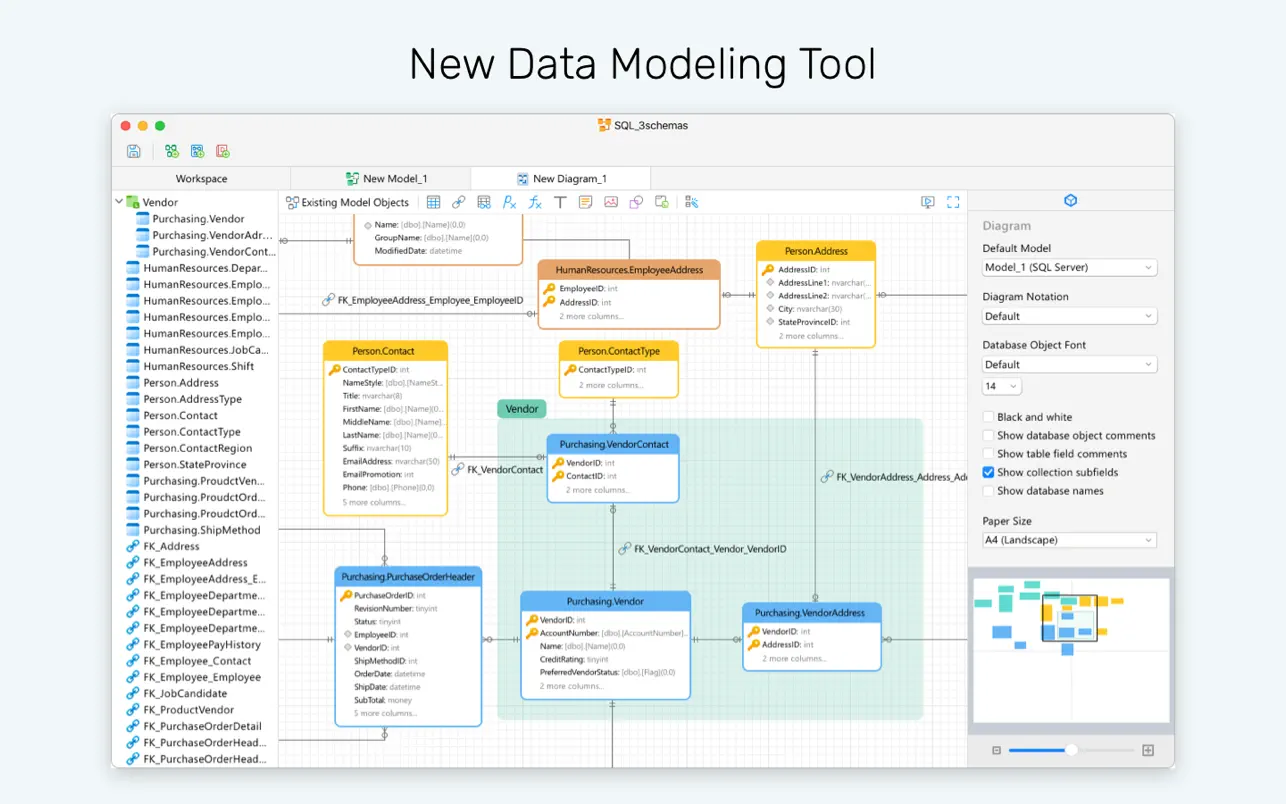This screenshot has height=804, width=1286.
Task: Open the Database Object Font dropdown
Action: tap(1070, 365)
